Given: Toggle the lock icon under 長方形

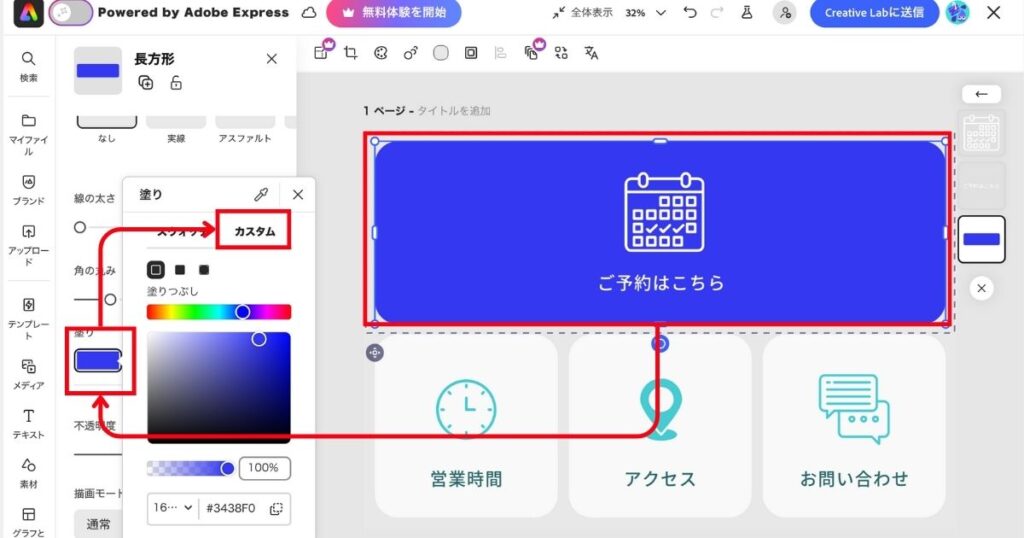Looking at the screenshot, I should 176,83.
